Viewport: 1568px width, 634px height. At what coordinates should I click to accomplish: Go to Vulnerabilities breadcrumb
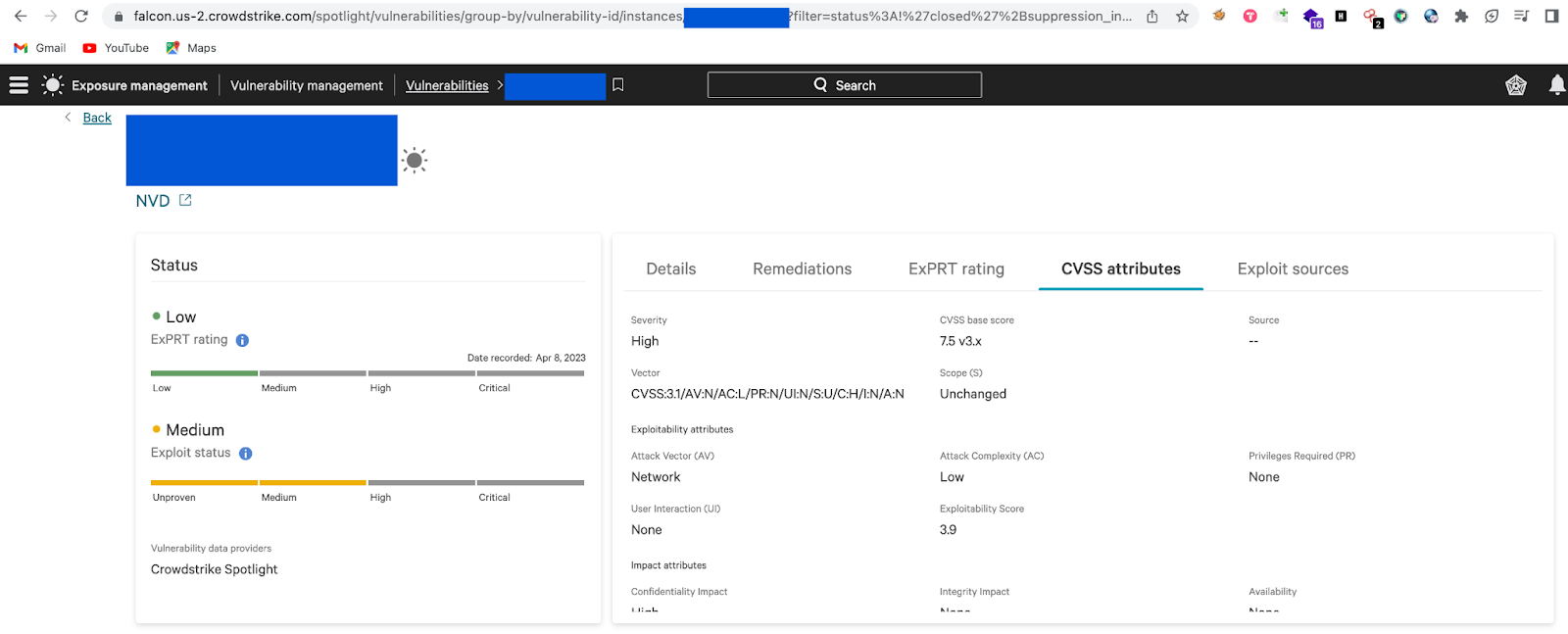[x=447, y=85]
